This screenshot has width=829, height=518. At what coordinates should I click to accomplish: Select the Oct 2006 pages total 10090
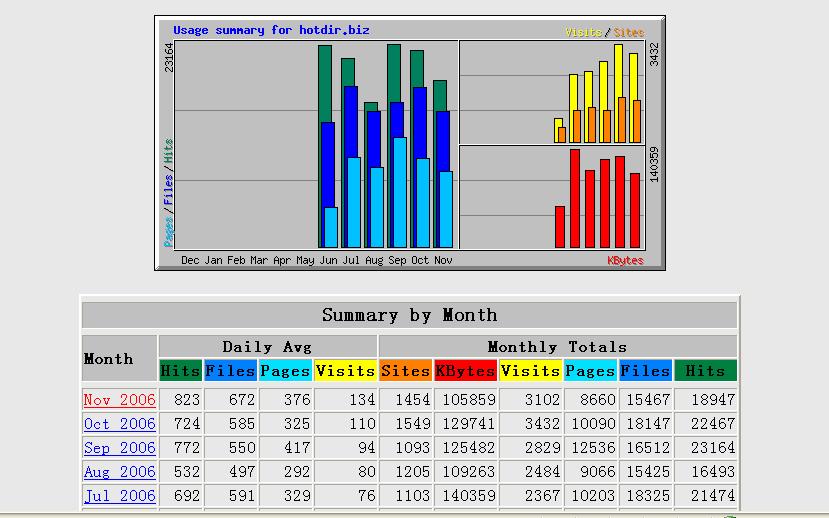[593, 424]
